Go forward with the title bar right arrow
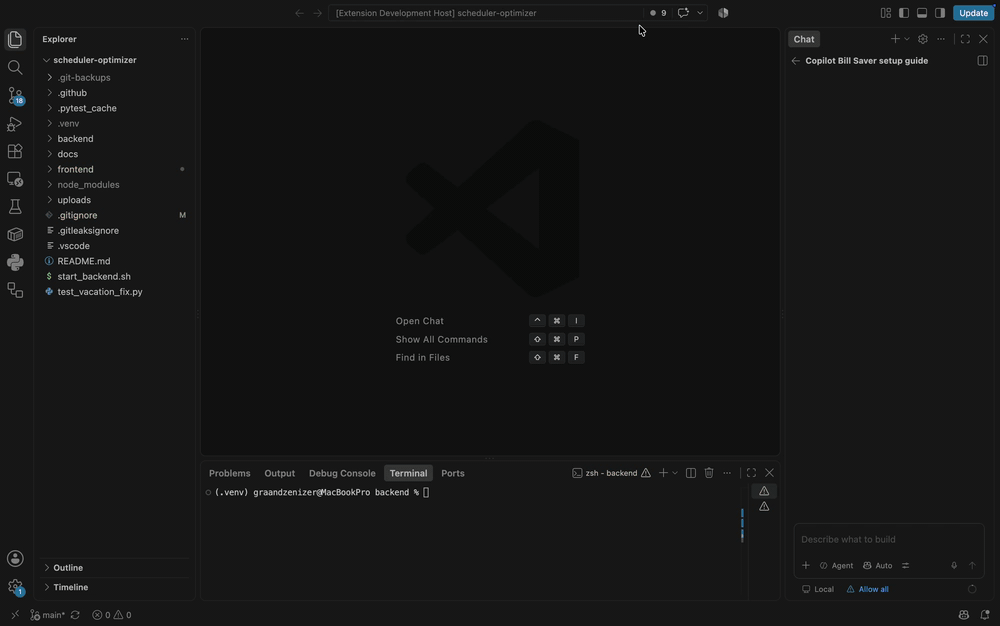 318,13
